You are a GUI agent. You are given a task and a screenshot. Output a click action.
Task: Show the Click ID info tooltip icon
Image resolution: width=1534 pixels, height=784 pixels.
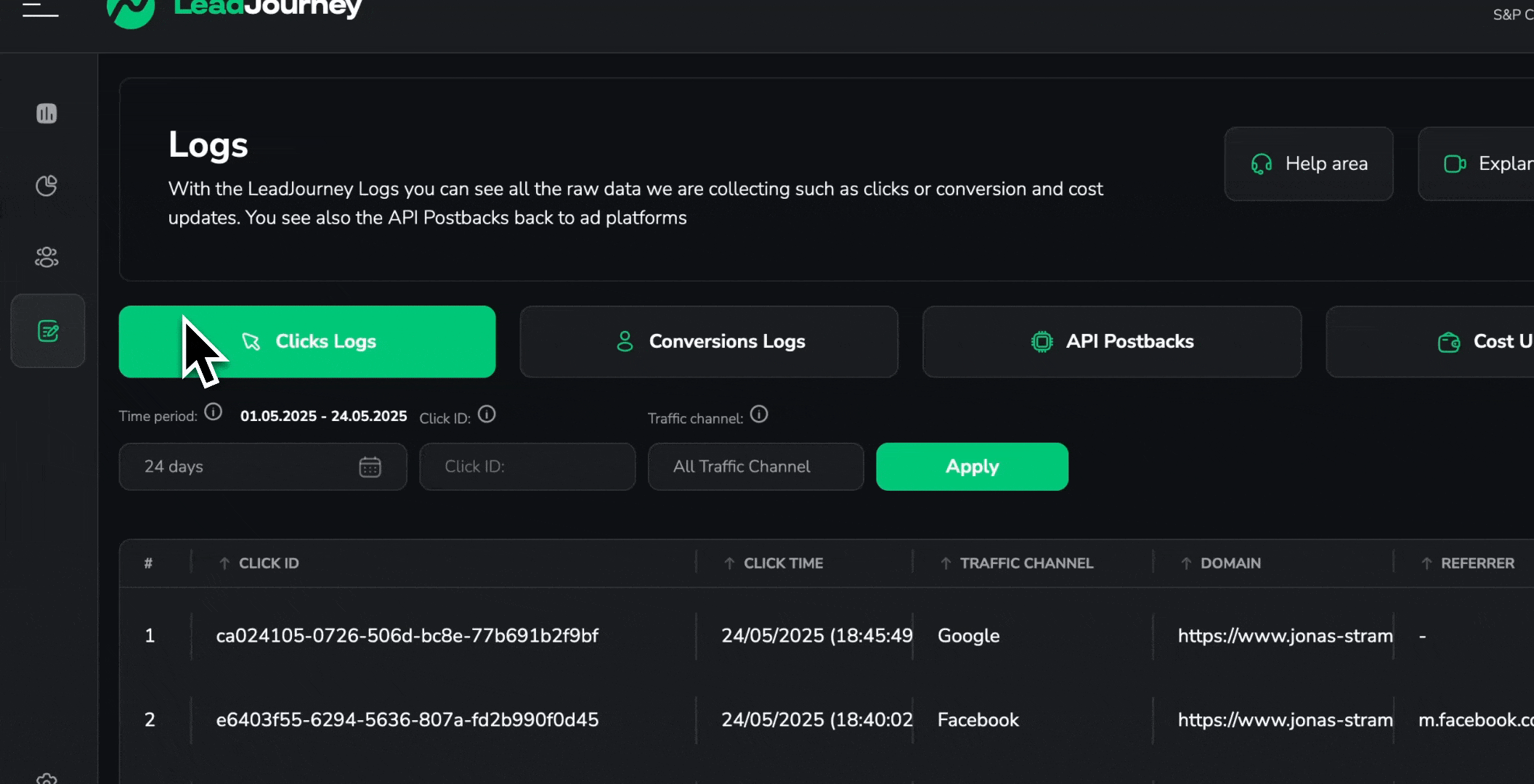(x=487, y=414)
